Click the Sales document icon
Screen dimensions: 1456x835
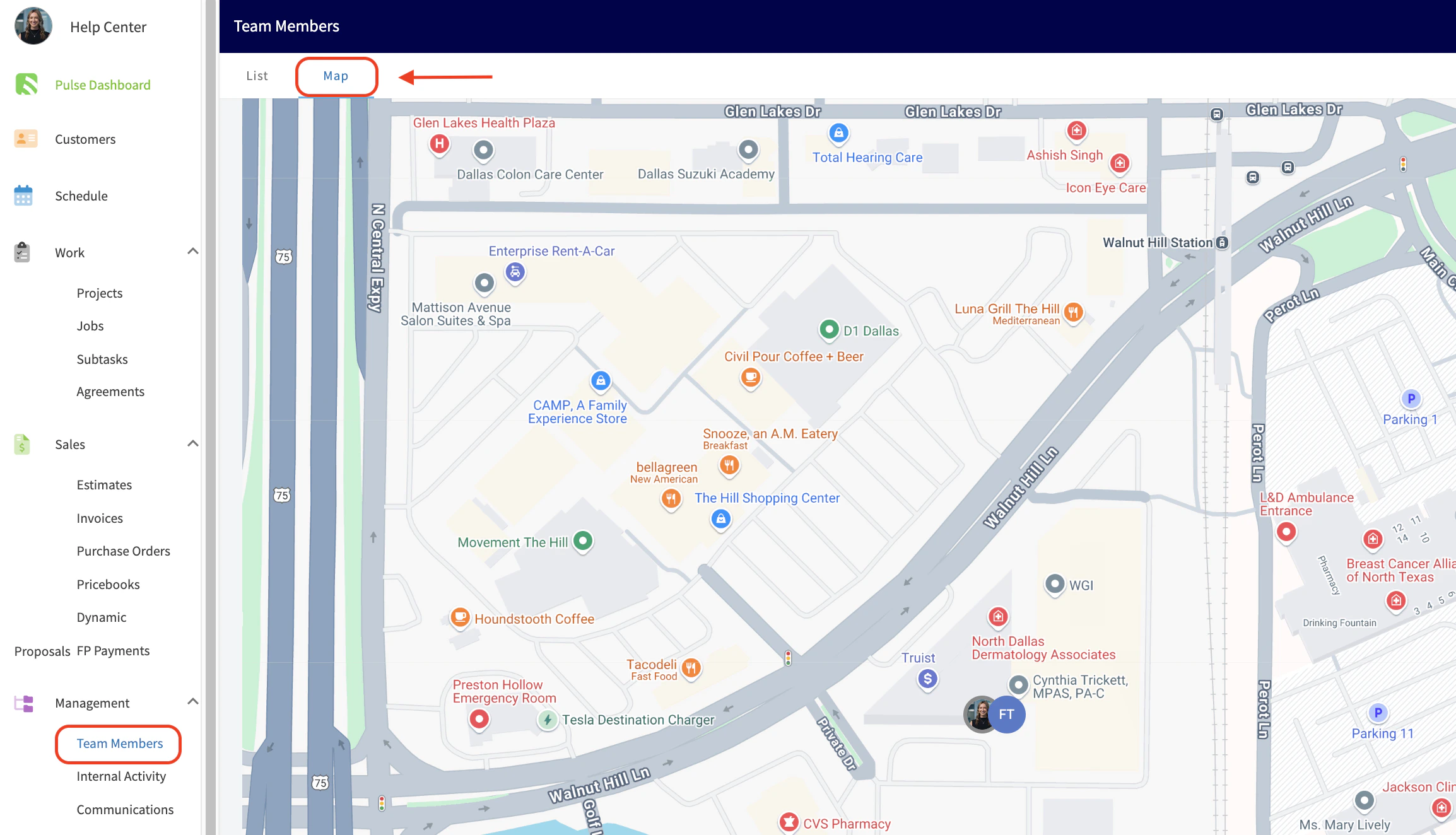(x=22, y=444)
